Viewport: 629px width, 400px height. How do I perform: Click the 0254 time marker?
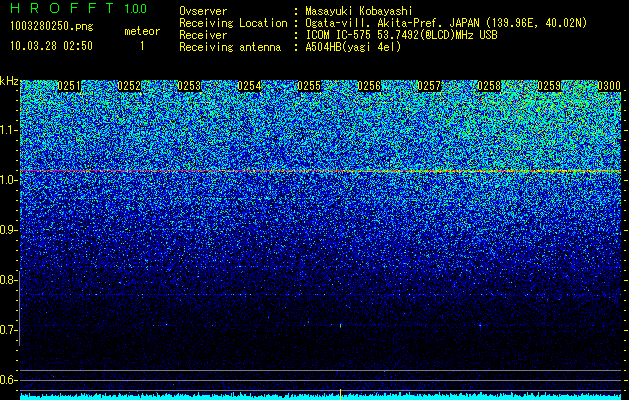249,86
